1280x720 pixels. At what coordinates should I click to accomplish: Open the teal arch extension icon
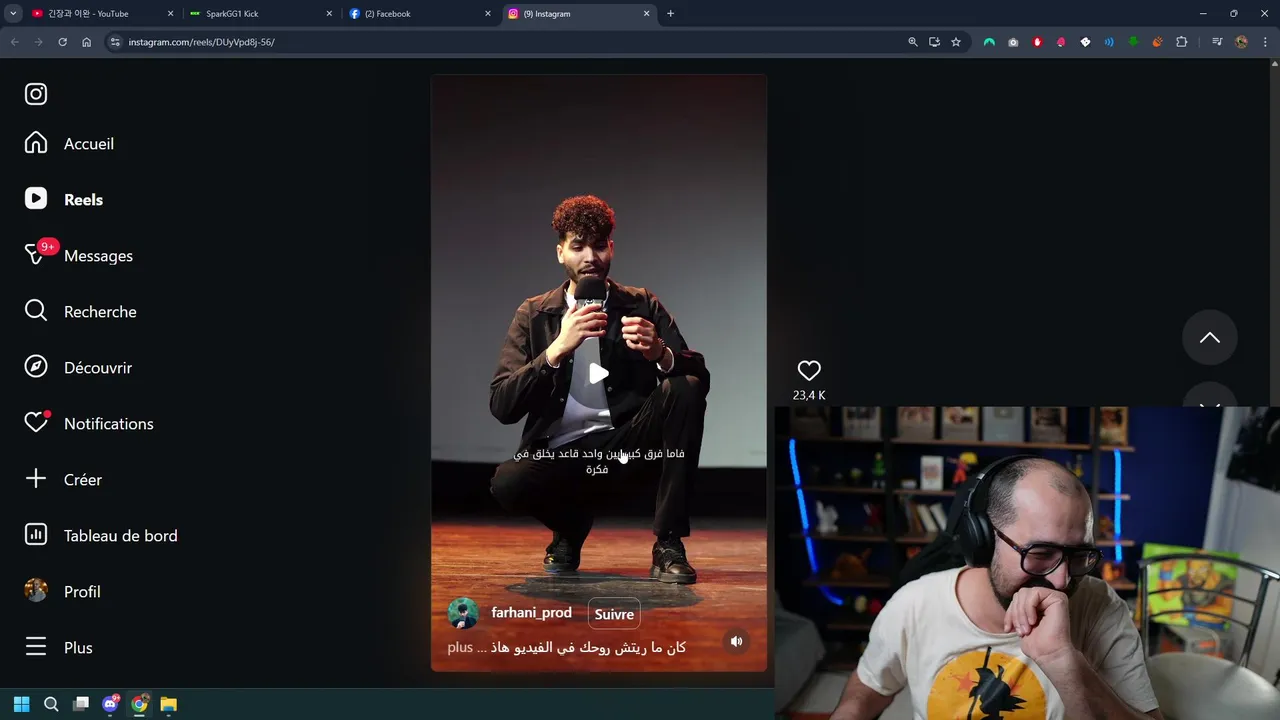(989, 42)
